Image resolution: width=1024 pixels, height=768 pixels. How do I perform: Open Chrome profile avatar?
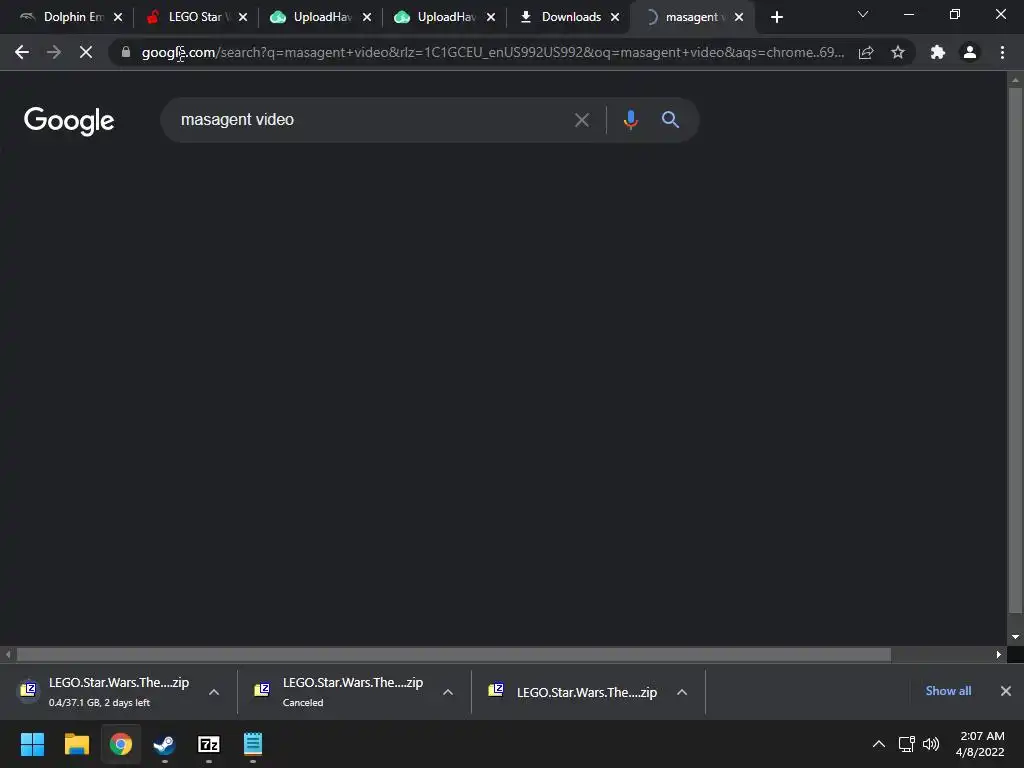[970, 52]
